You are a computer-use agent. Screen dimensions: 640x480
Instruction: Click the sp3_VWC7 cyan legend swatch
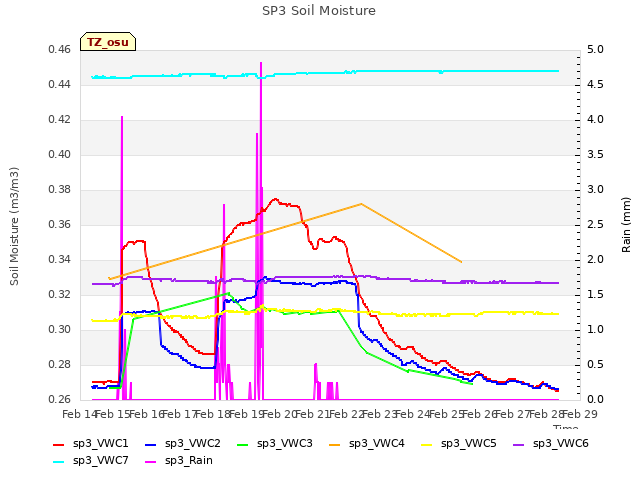[x=59, y=462]
